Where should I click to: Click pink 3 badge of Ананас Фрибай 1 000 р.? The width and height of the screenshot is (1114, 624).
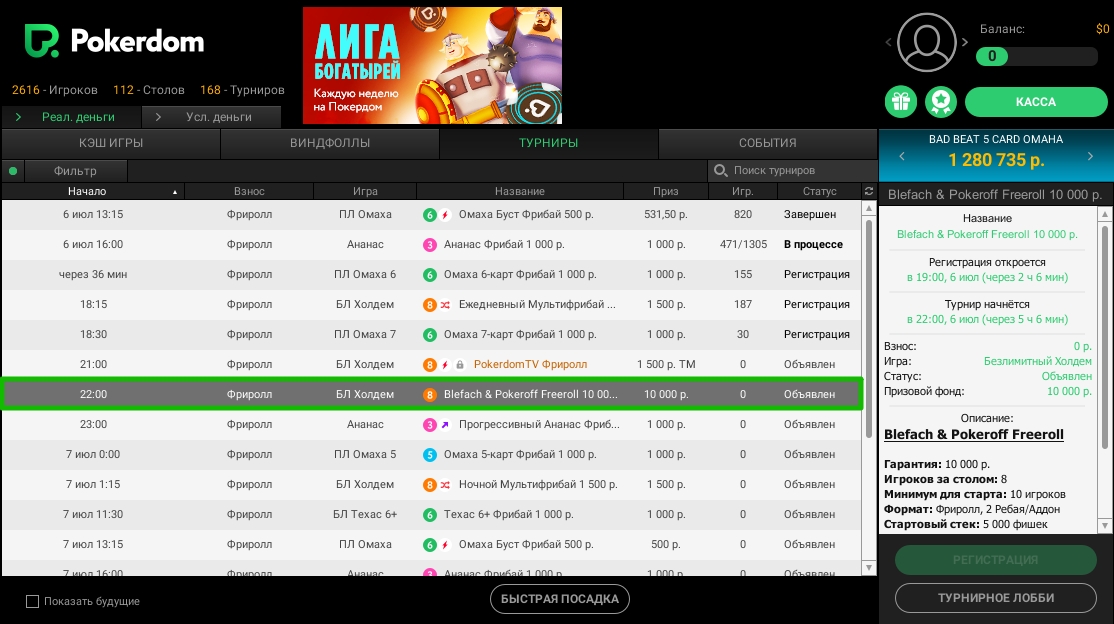pos(430,244)
